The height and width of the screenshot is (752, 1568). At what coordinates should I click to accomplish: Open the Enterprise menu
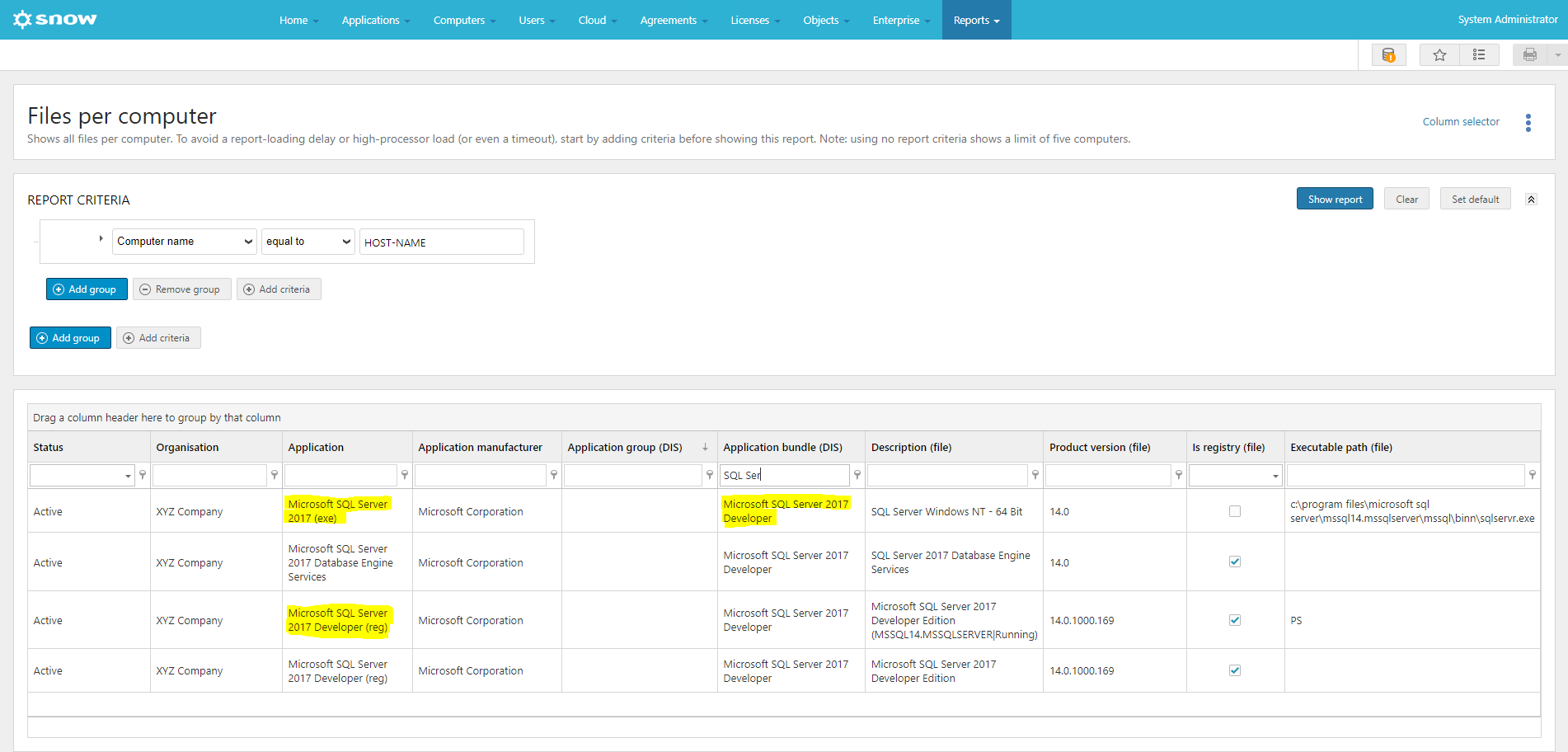(901, 20)
